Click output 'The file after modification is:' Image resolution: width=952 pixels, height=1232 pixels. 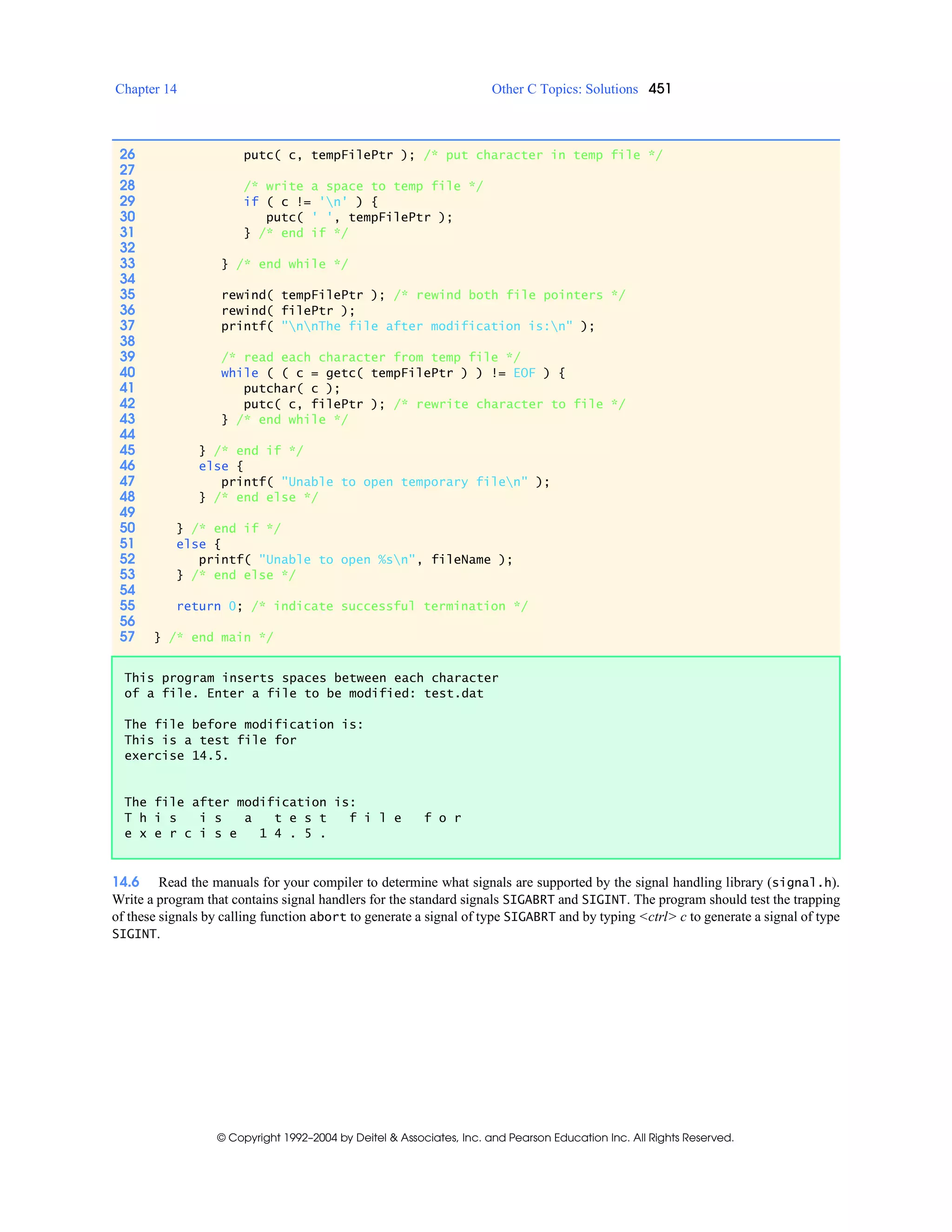click(240, 802)
